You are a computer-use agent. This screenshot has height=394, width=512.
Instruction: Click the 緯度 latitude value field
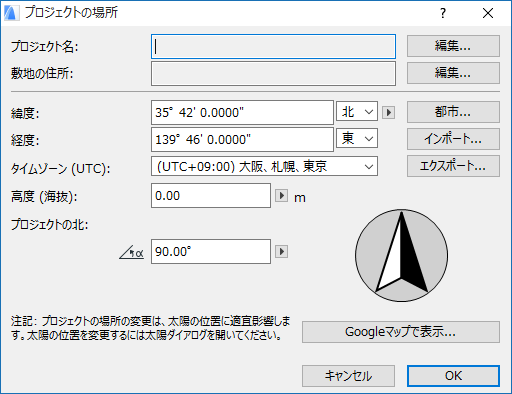point(242,113)
